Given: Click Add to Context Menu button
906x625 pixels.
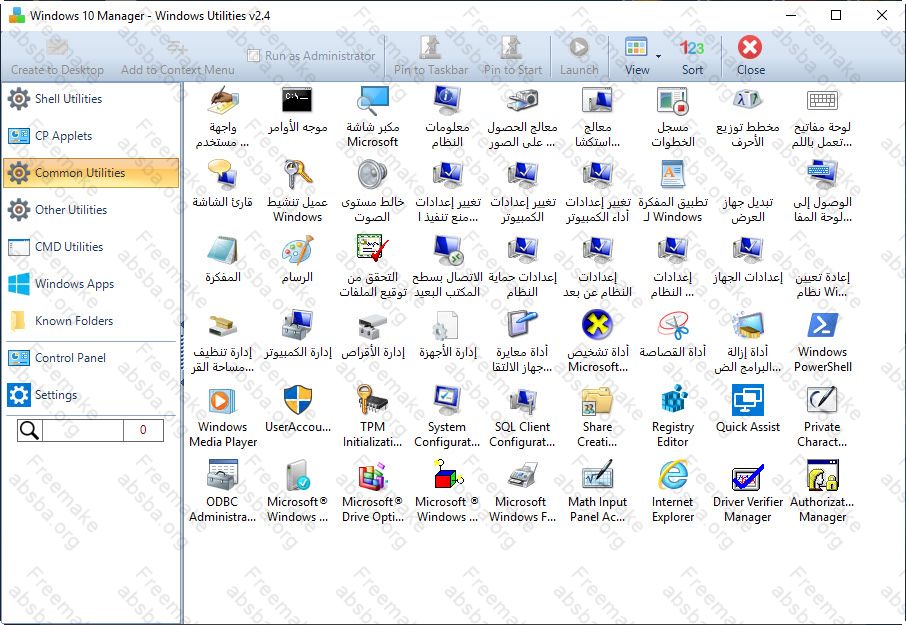Looking at the screenshot, I should coord(177,56).
